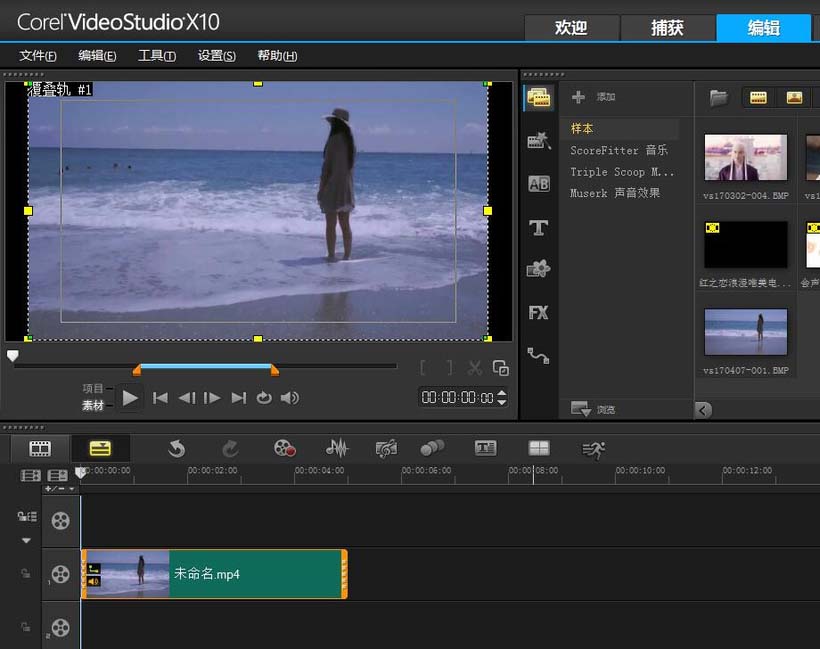Select the vs170407-001.BMP beach thumbnail
The width and height of the screenshot is (820, 649).
tap(745, 333)
